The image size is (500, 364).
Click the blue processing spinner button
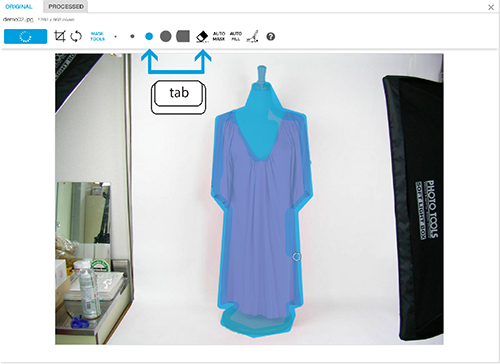click(x=25, y=36)
